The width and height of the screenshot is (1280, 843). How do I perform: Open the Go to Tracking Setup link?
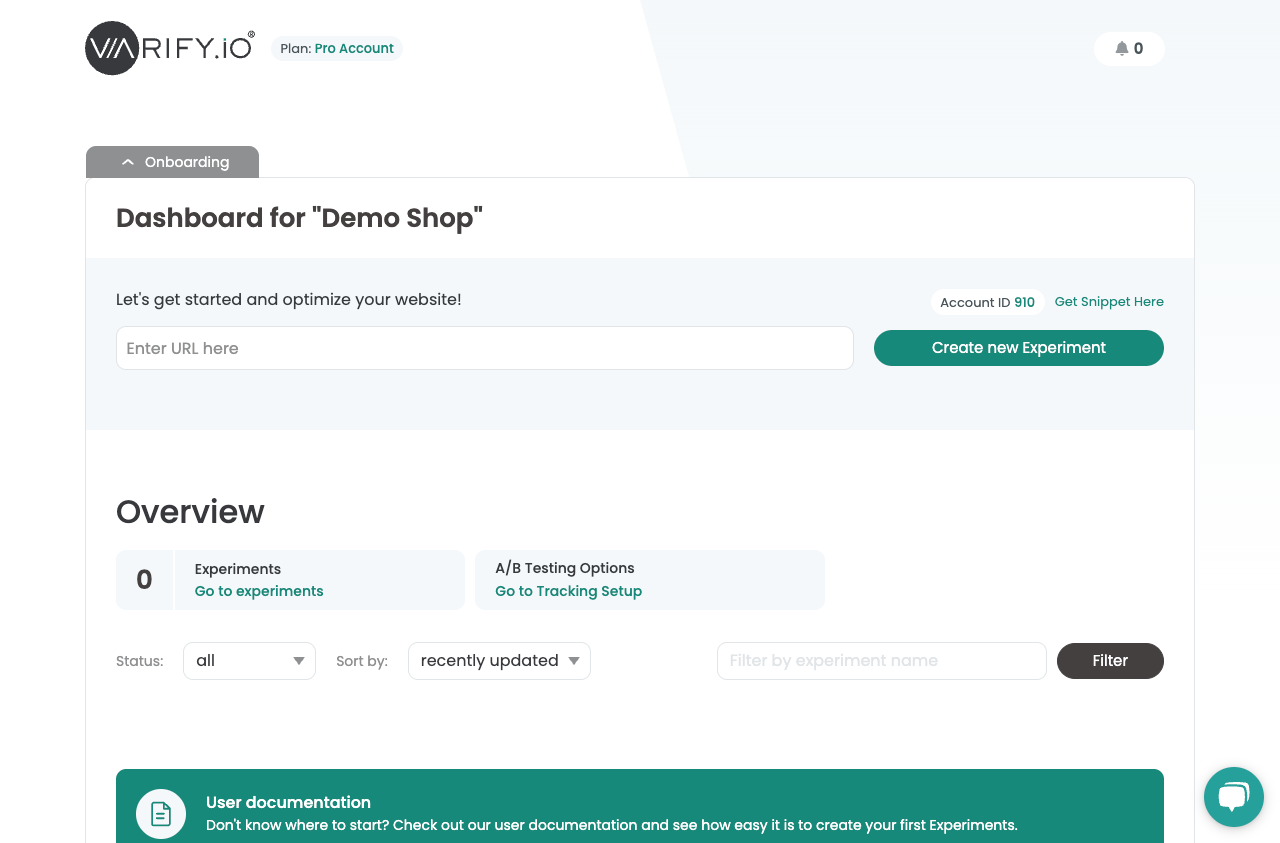point(568,591)
